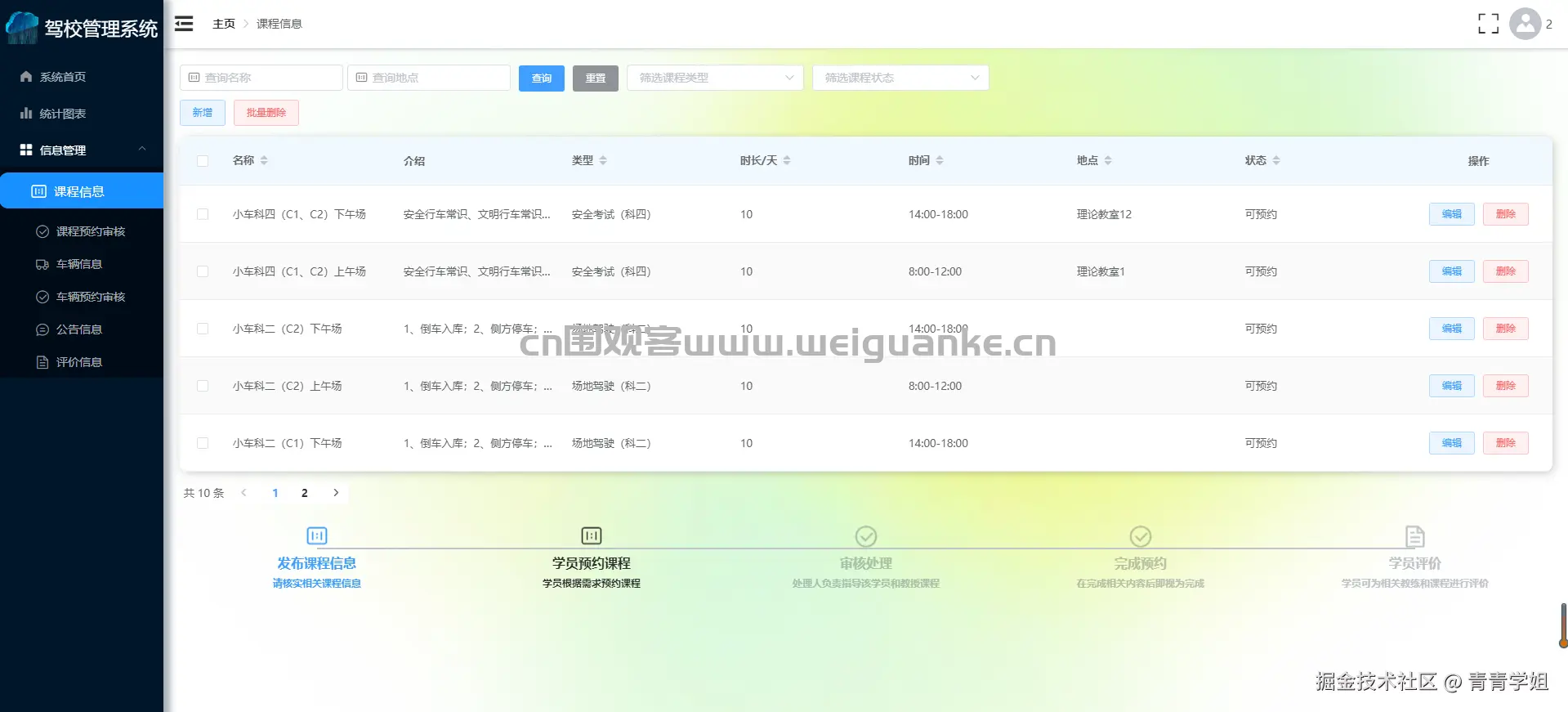Edit the 小车科二（C1）下午场 course
The height and width of the screenshot is (712, 1568).
coord(1452,443)
